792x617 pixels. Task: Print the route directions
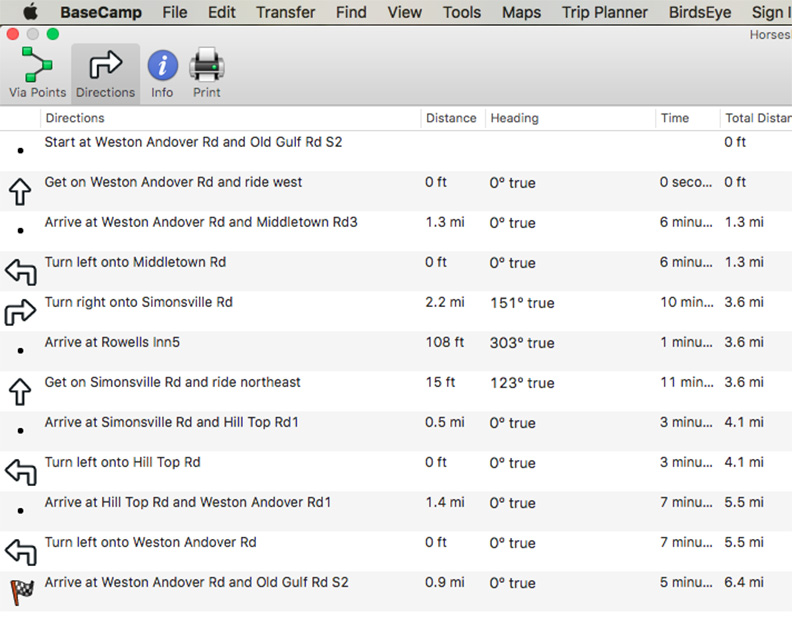[x=207, y=74]
